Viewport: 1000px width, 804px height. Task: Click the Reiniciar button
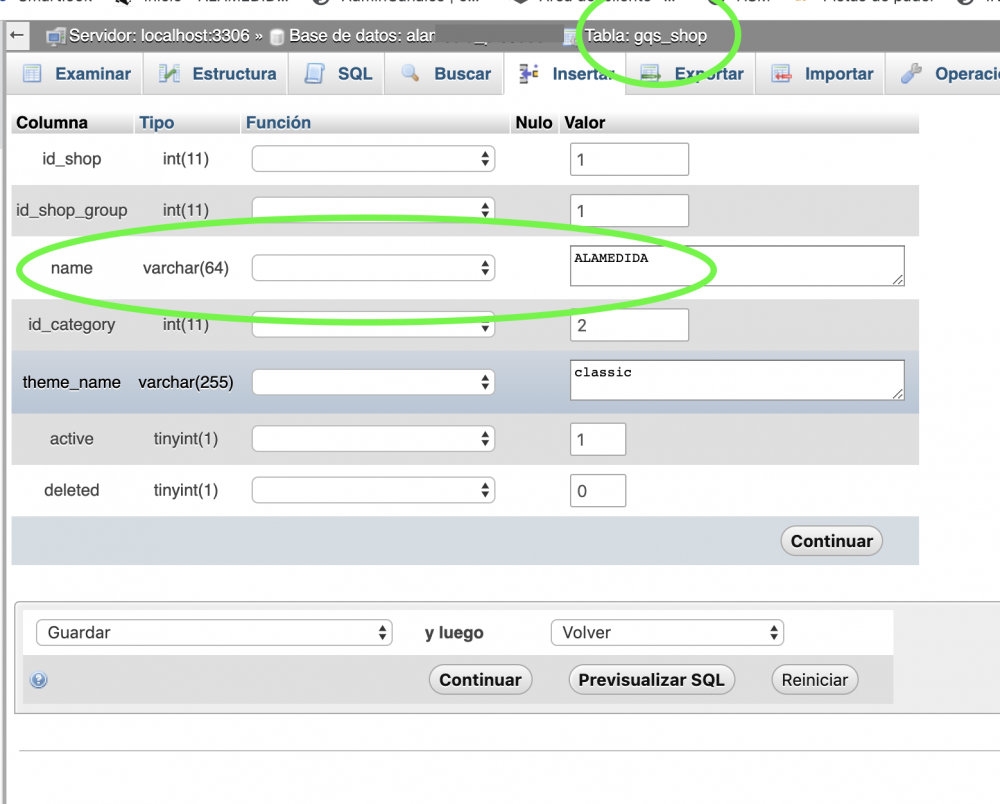(814, 680)
